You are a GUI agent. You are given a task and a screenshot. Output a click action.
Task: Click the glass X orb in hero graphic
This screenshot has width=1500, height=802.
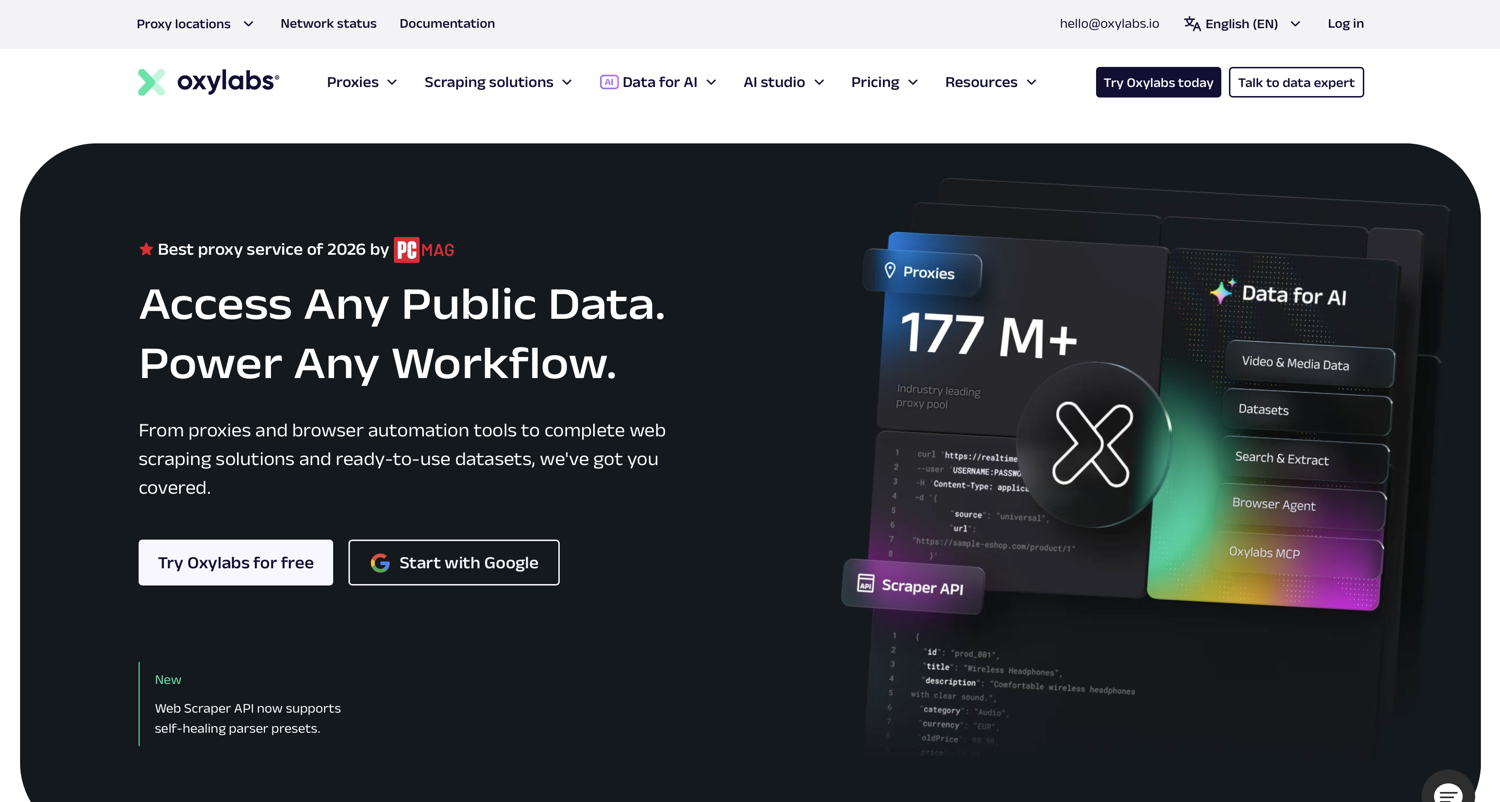(1093, 444)
